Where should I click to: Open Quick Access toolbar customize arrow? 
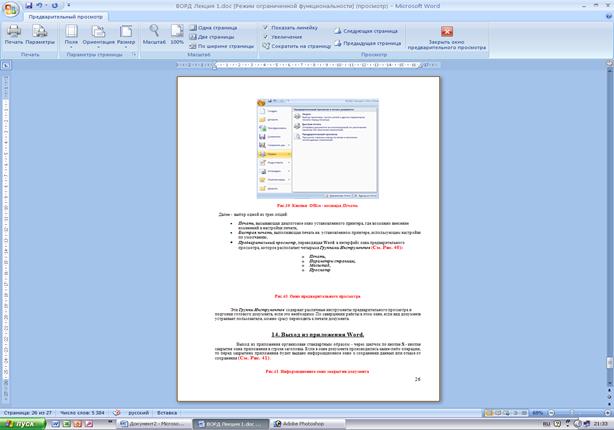69,5
